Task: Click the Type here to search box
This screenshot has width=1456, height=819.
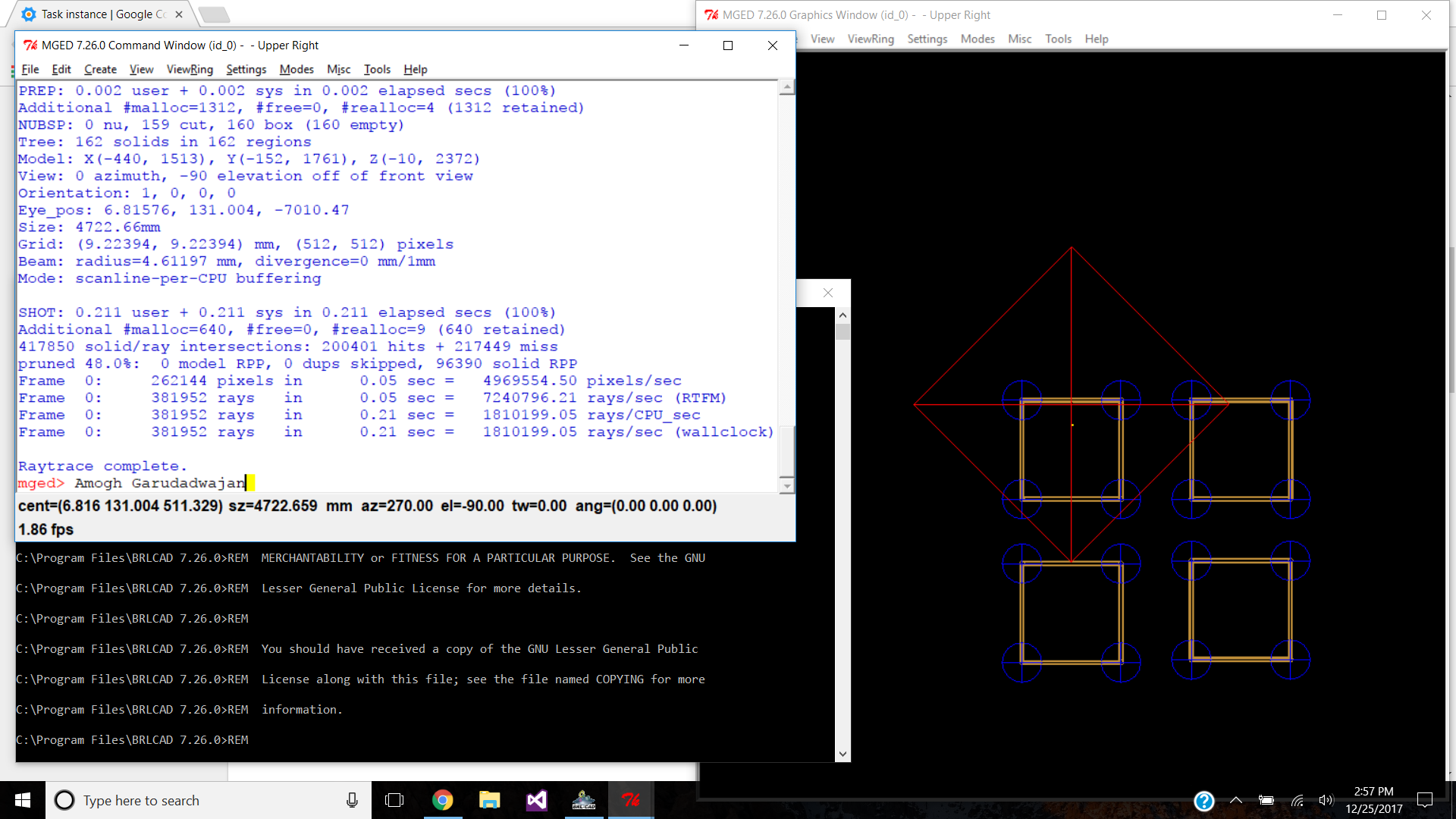Action: 209,800
